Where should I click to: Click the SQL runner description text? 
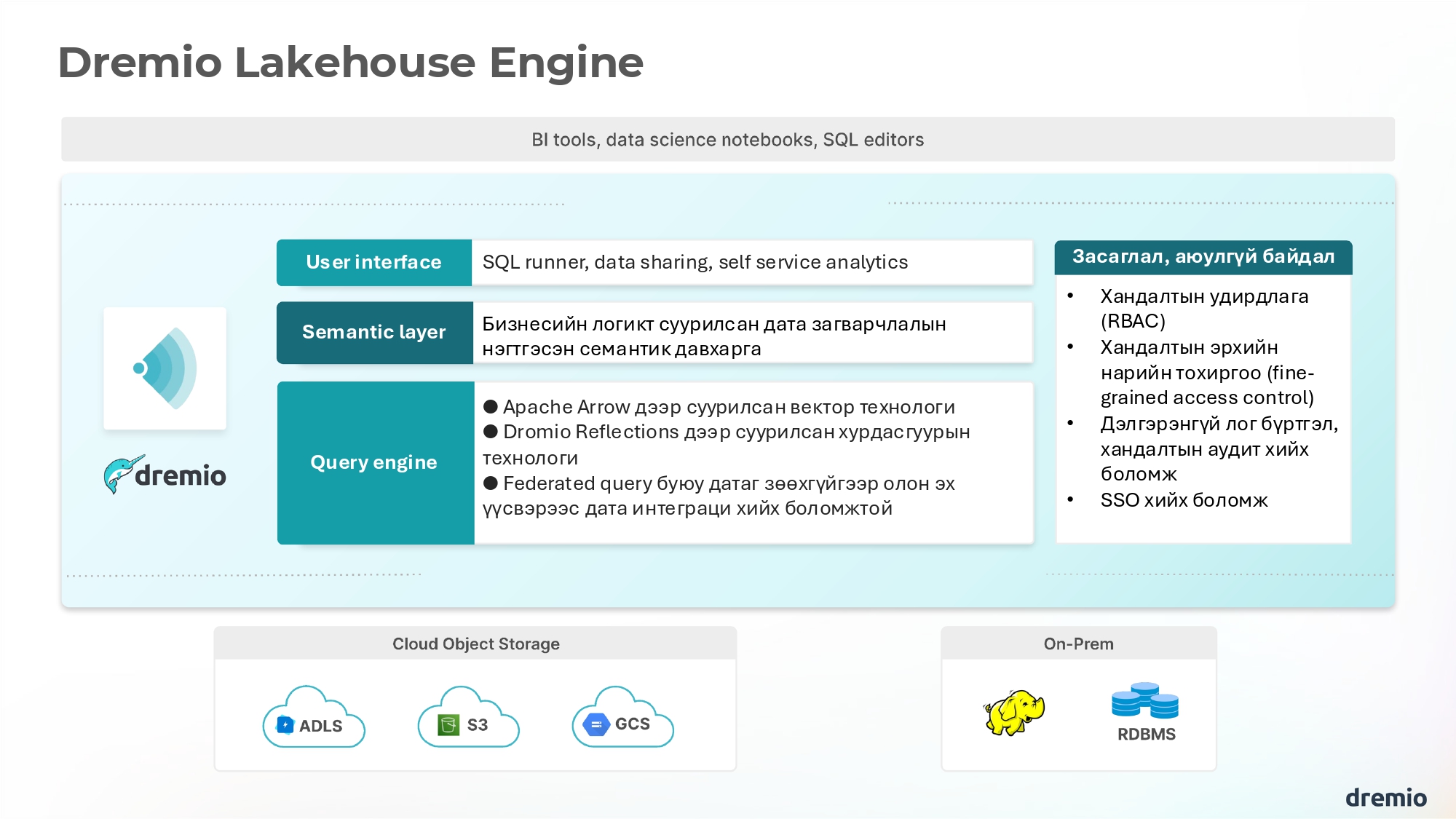point(695,262)
